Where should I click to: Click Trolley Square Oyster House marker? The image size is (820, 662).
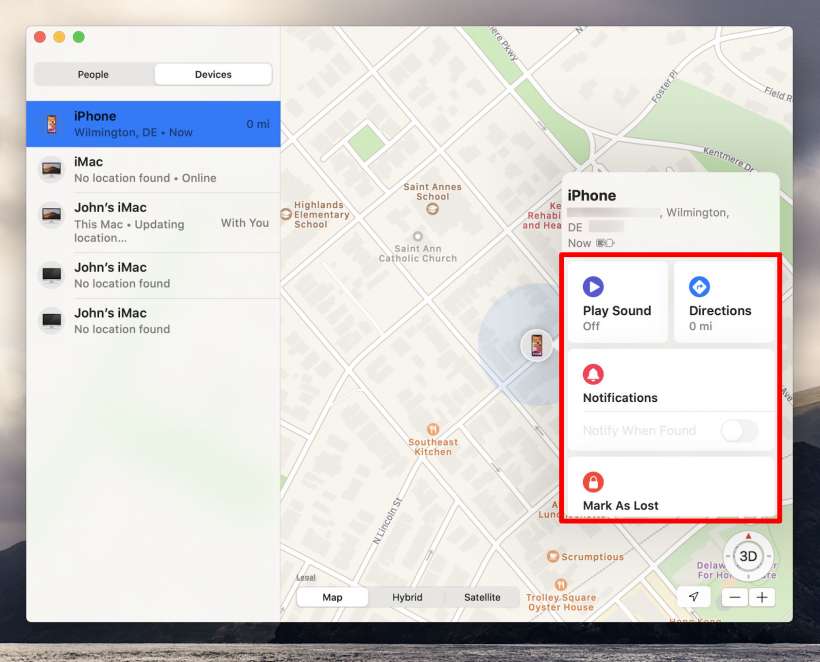coord(560,584)
